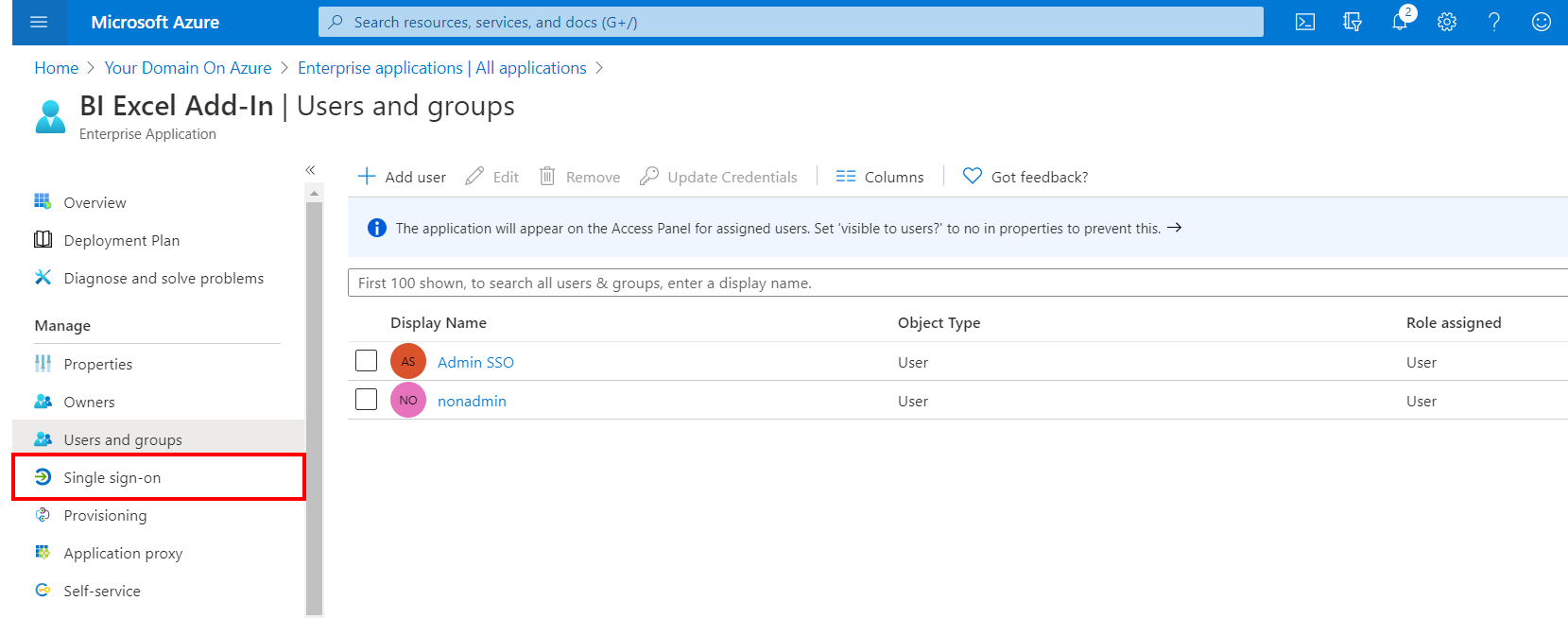1568x618 pixels.
Task: Click the info icon in the banner
Action: [x=377, y=228]
